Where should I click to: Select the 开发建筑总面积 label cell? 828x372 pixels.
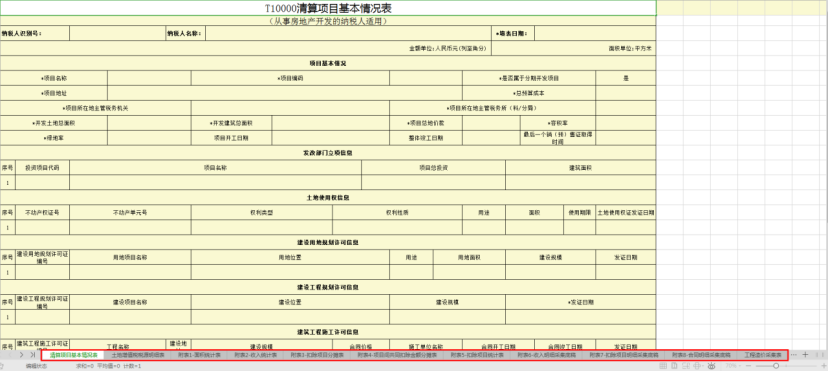point(232,123)
